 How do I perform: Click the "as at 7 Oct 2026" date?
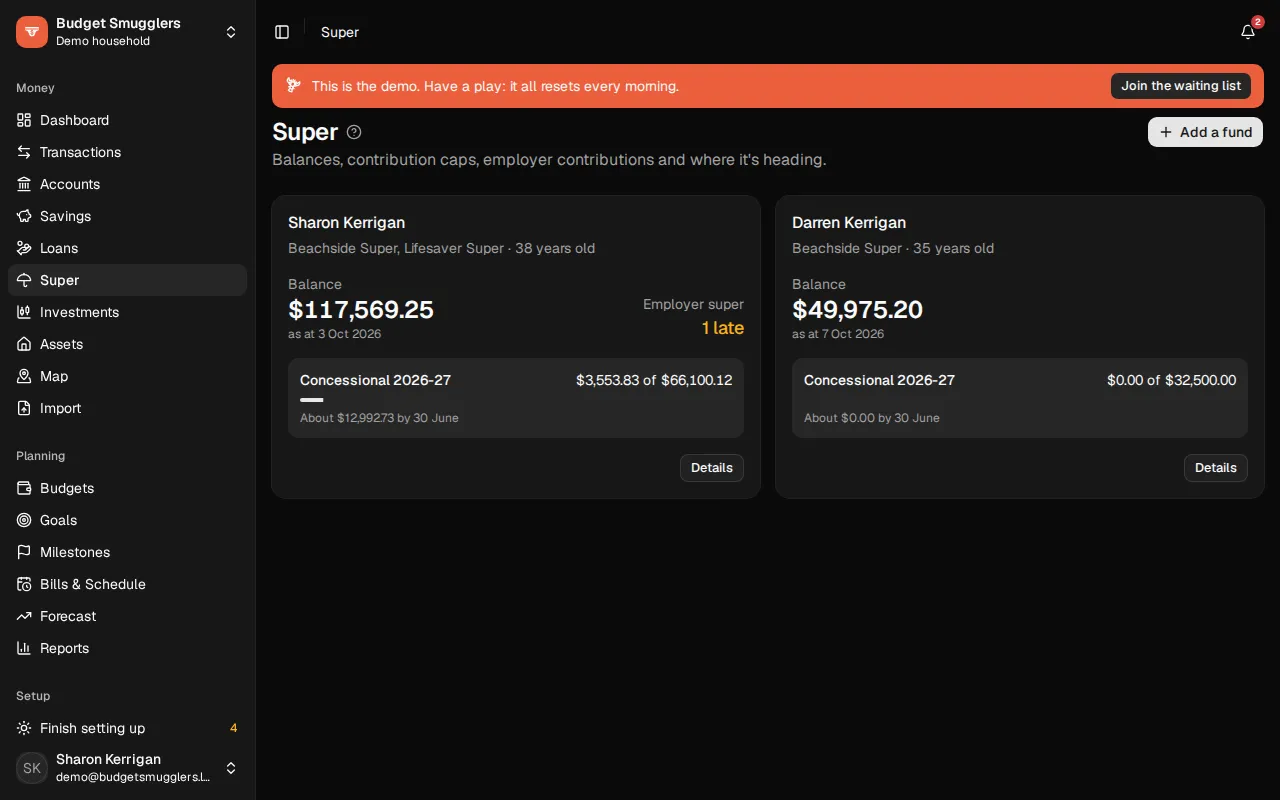[x=838, y=334]
